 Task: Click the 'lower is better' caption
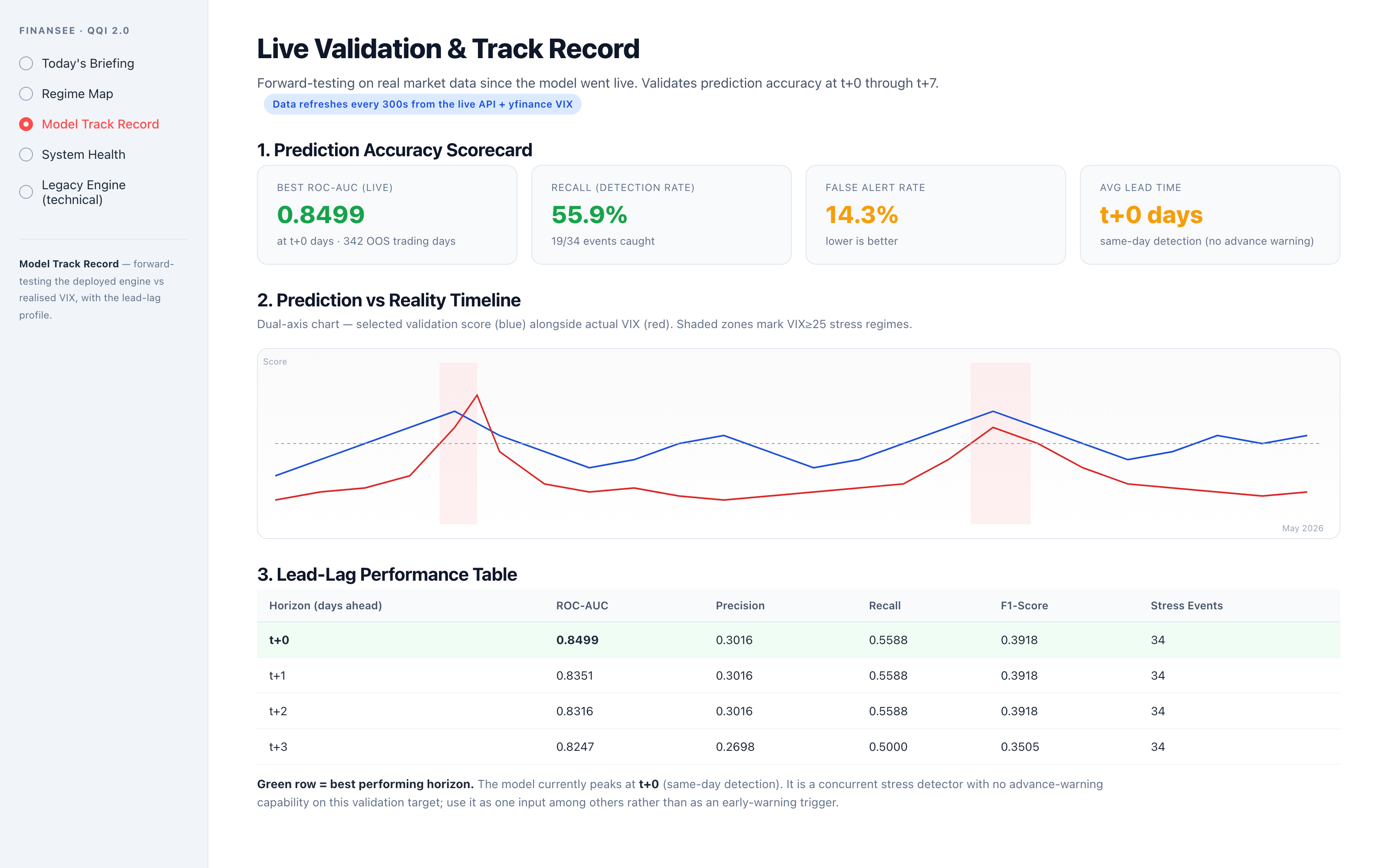tap(862, 241)
